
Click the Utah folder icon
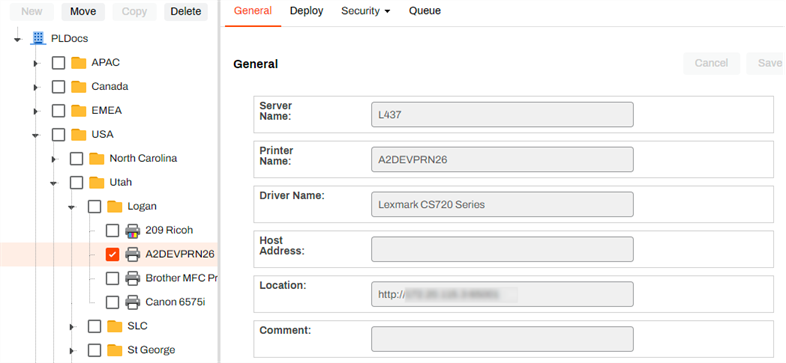(x=97, y=183)
